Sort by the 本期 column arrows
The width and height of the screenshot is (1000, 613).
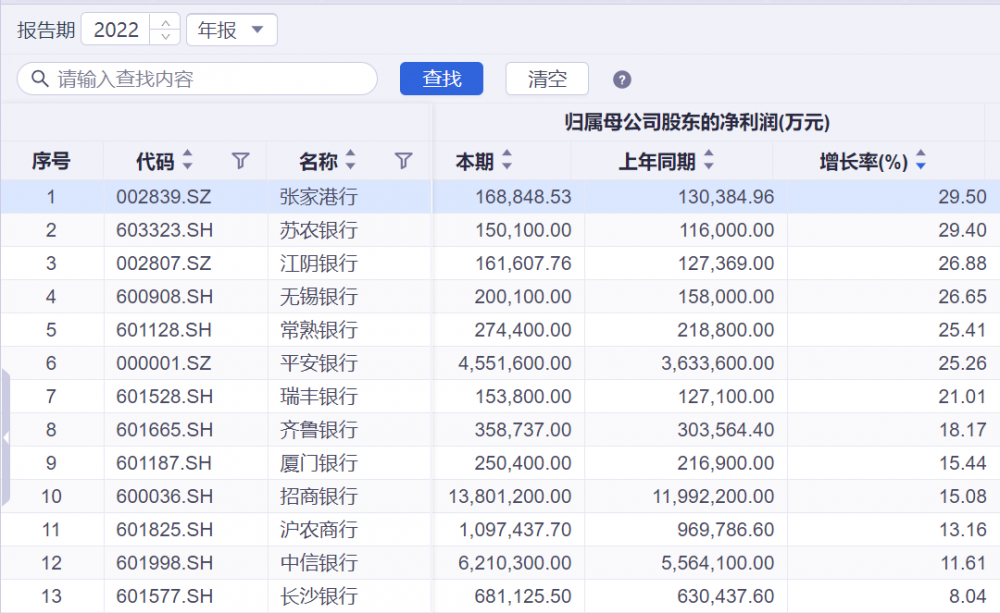pos(507,160)
